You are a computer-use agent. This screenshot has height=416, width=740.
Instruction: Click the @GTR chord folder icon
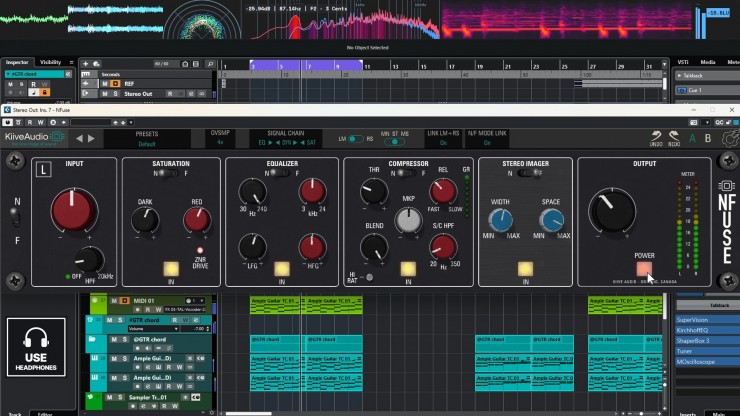click(92, 339)
